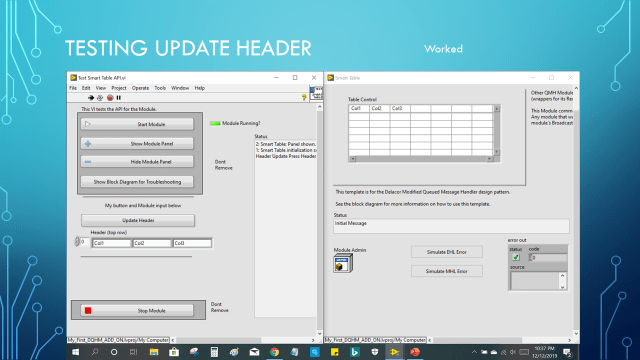Viewport: 640px width, 360px height.
Task: Click the Col3 header input field
Action: (192, 243)
